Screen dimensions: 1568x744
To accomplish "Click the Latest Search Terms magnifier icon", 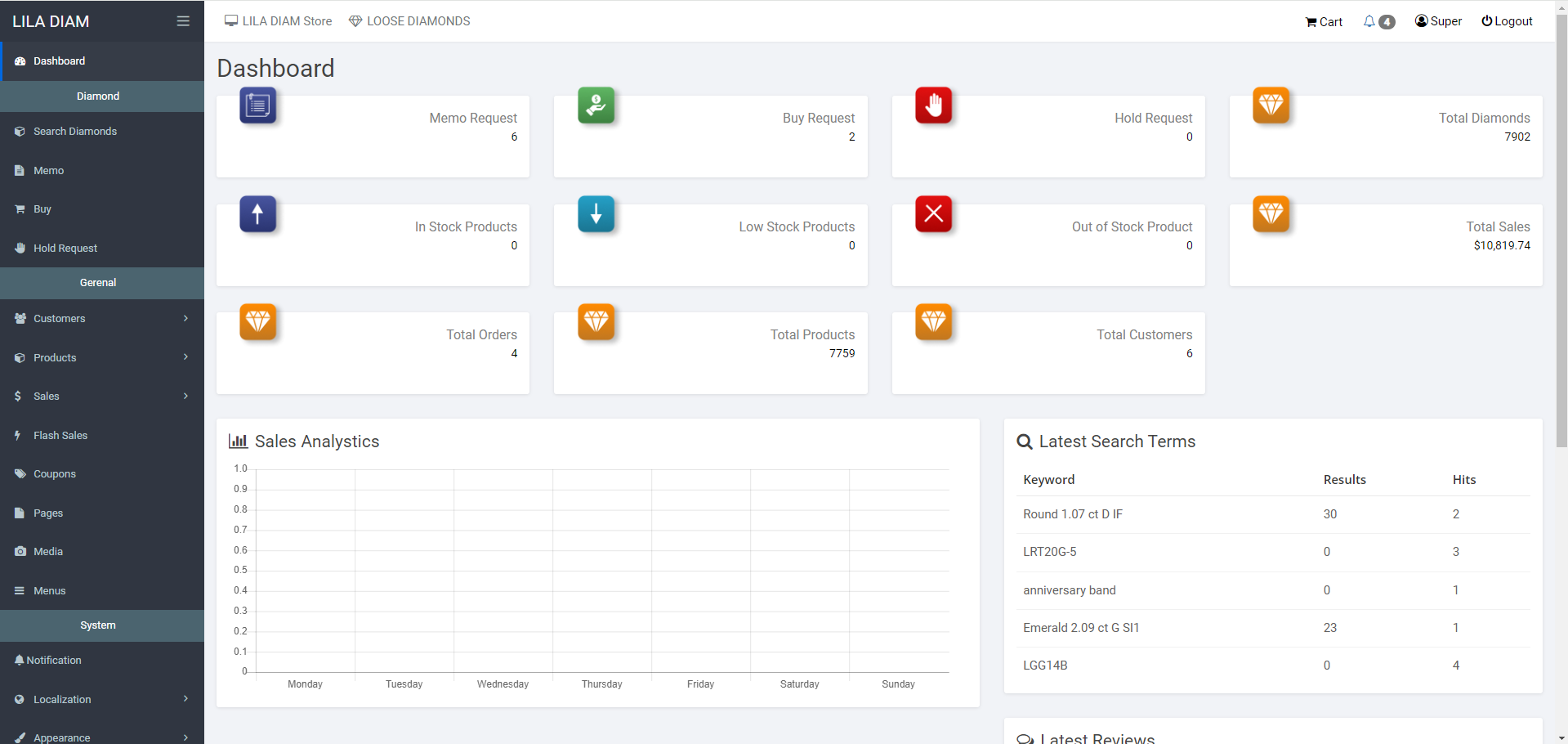I will tap(1024, 441).
